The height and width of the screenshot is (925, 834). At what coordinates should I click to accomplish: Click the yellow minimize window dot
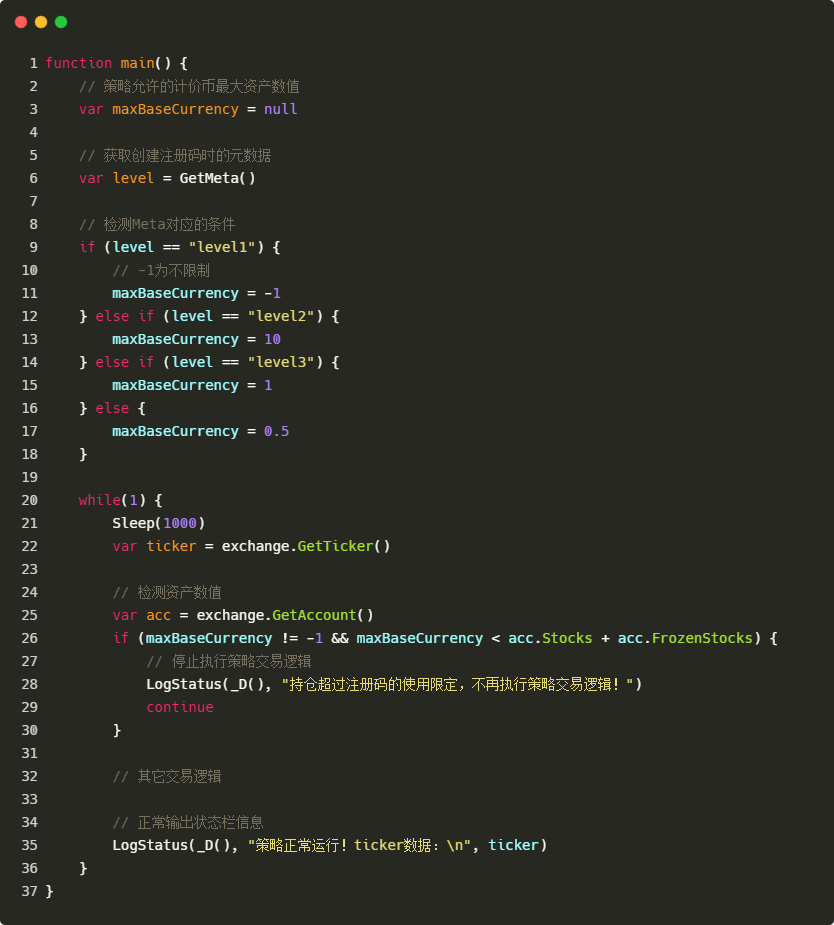click(41, 22)
